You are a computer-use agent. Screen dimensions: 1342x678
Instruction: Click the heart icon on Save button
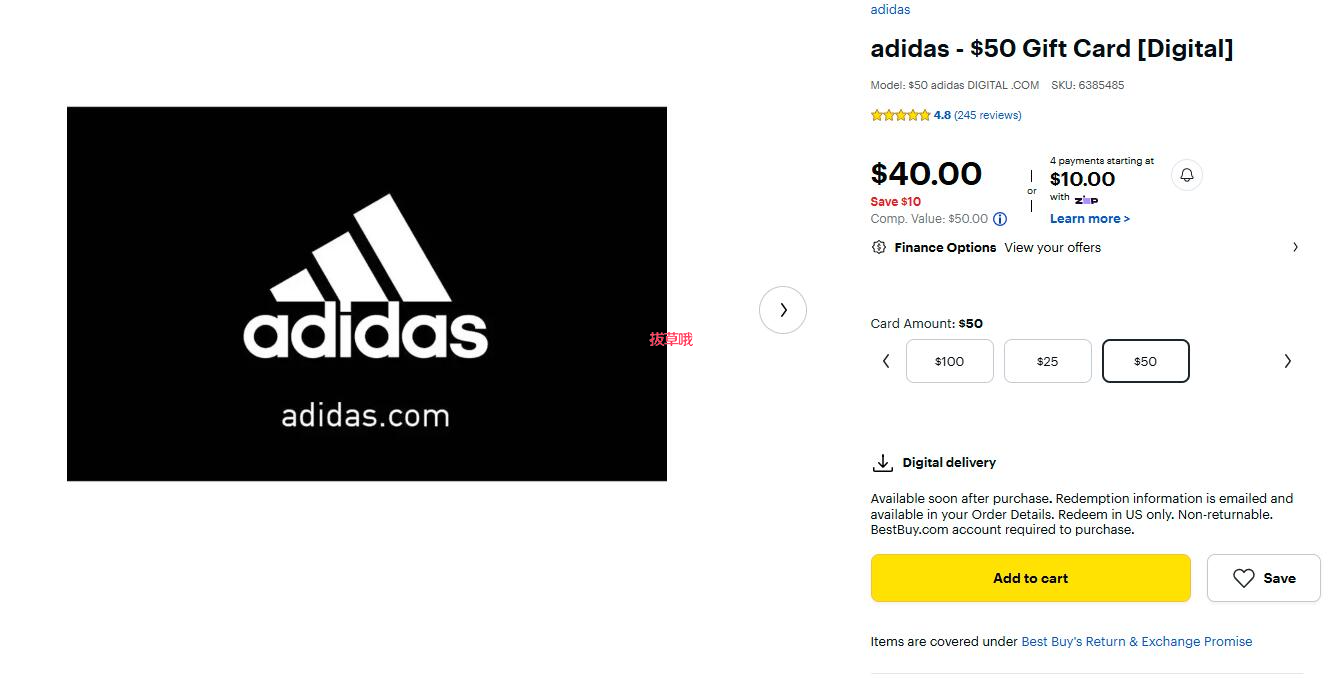(1243, 578)
